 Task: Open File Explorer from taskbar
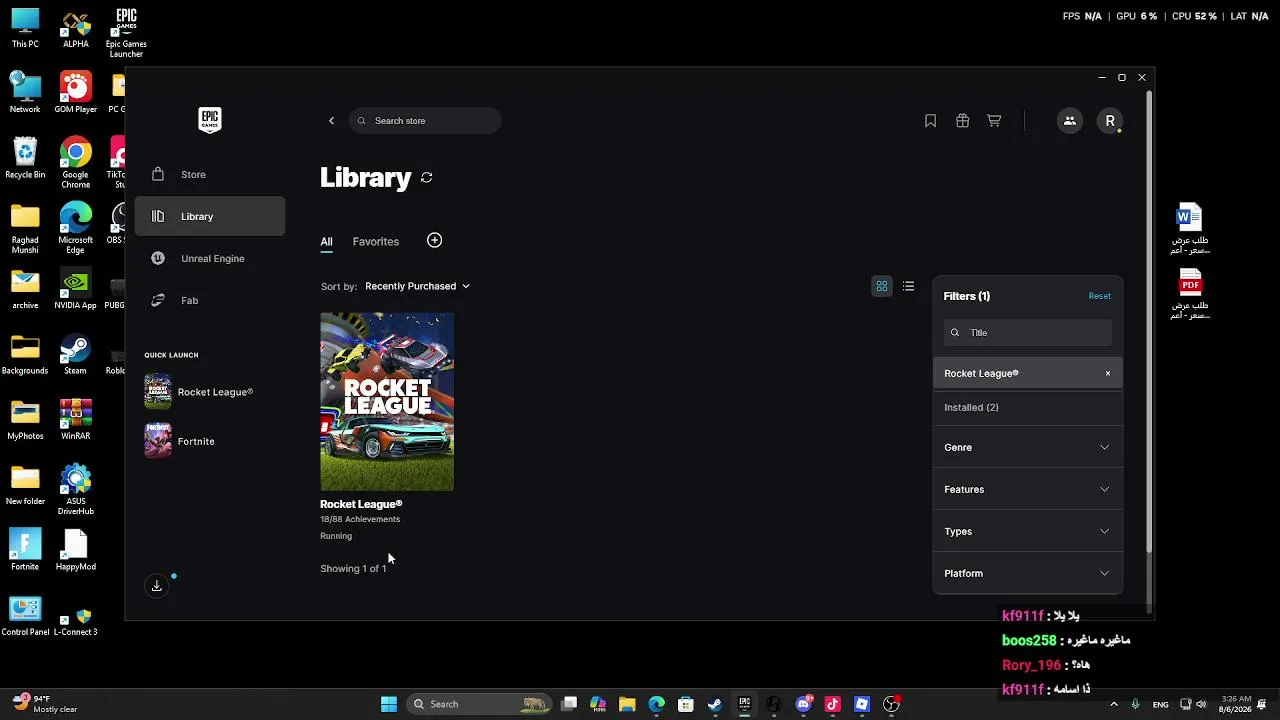click(627, 704)
